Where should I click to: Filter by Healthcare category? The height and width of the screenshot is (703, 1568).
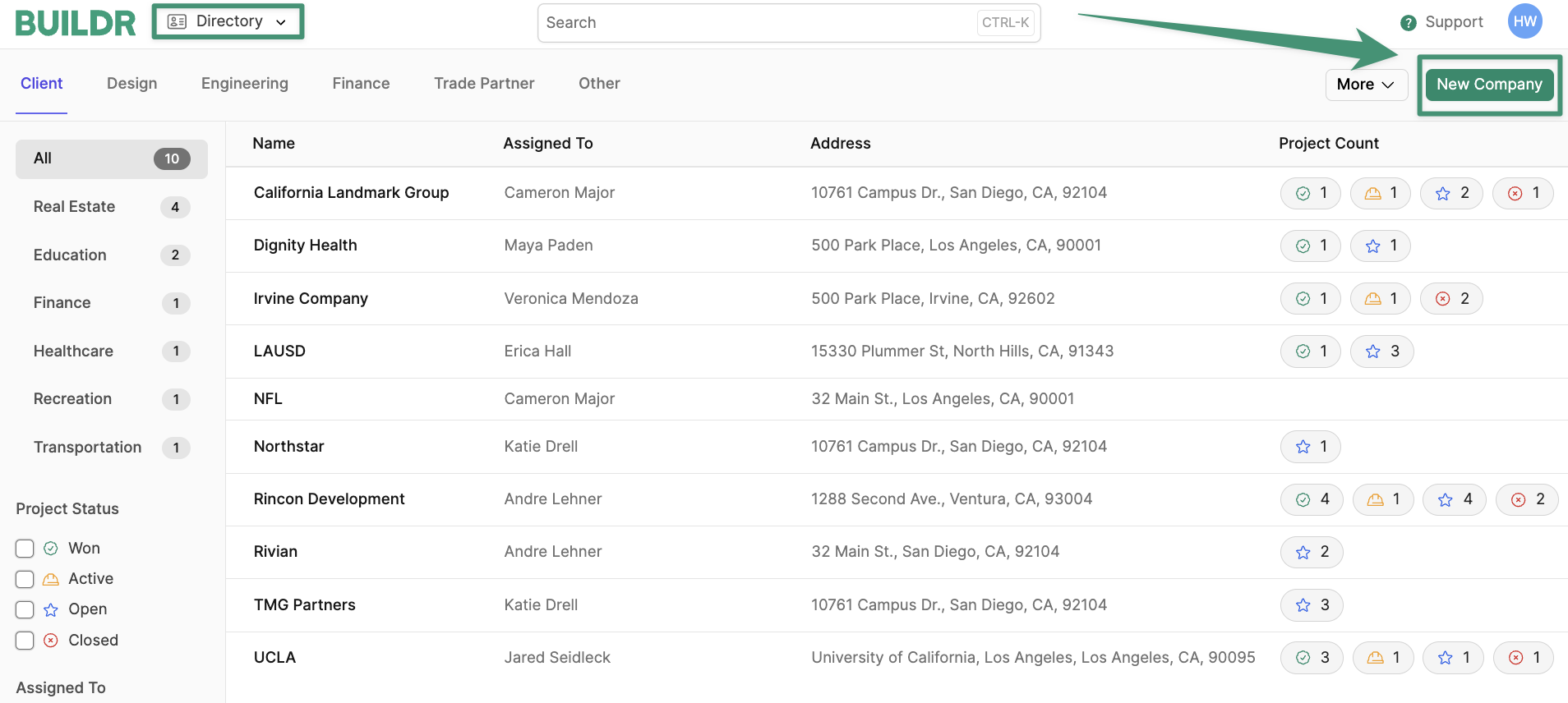pos(112,351)
